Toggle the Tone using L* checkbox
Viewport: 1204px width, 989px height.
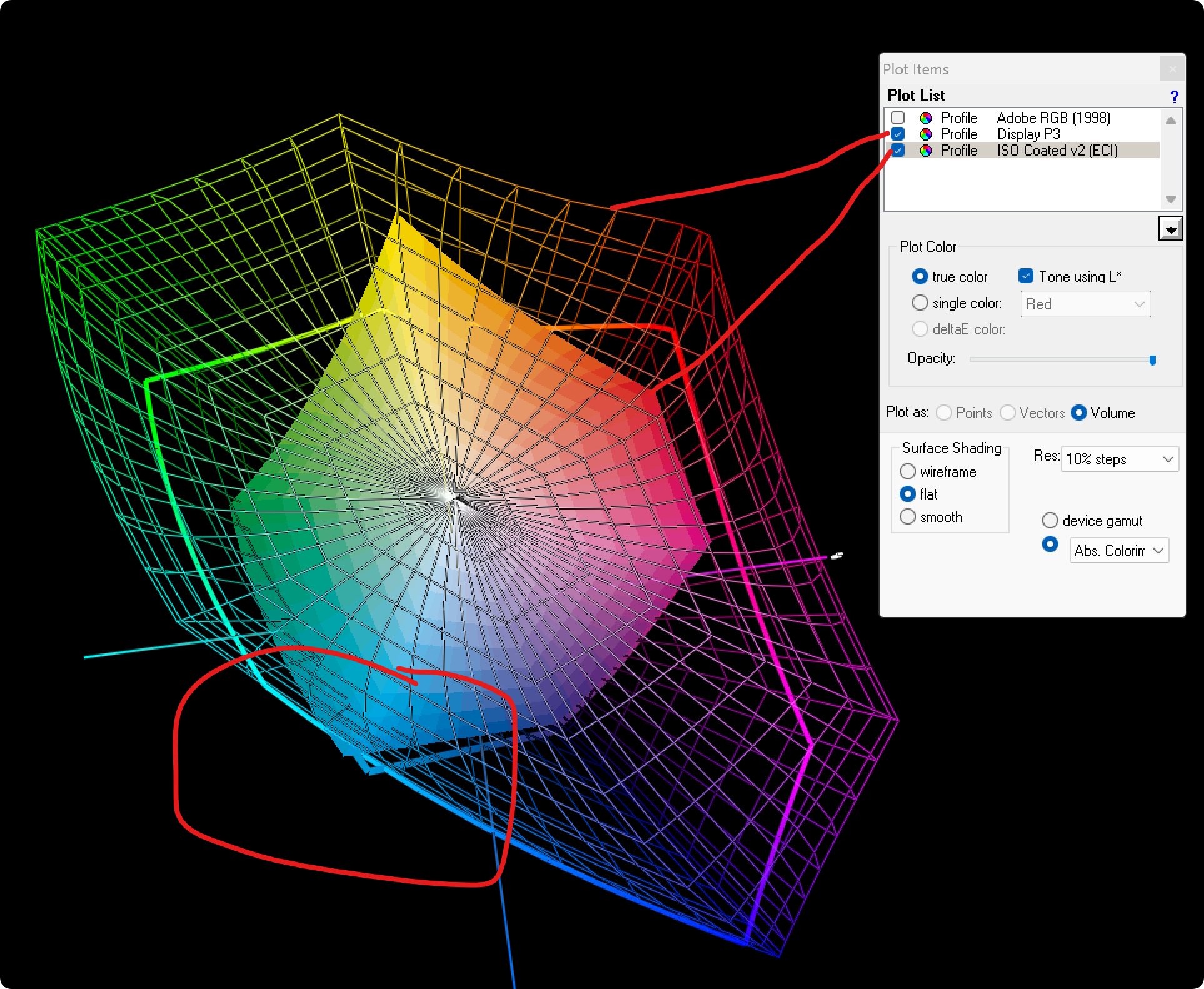click(1026, 276)
